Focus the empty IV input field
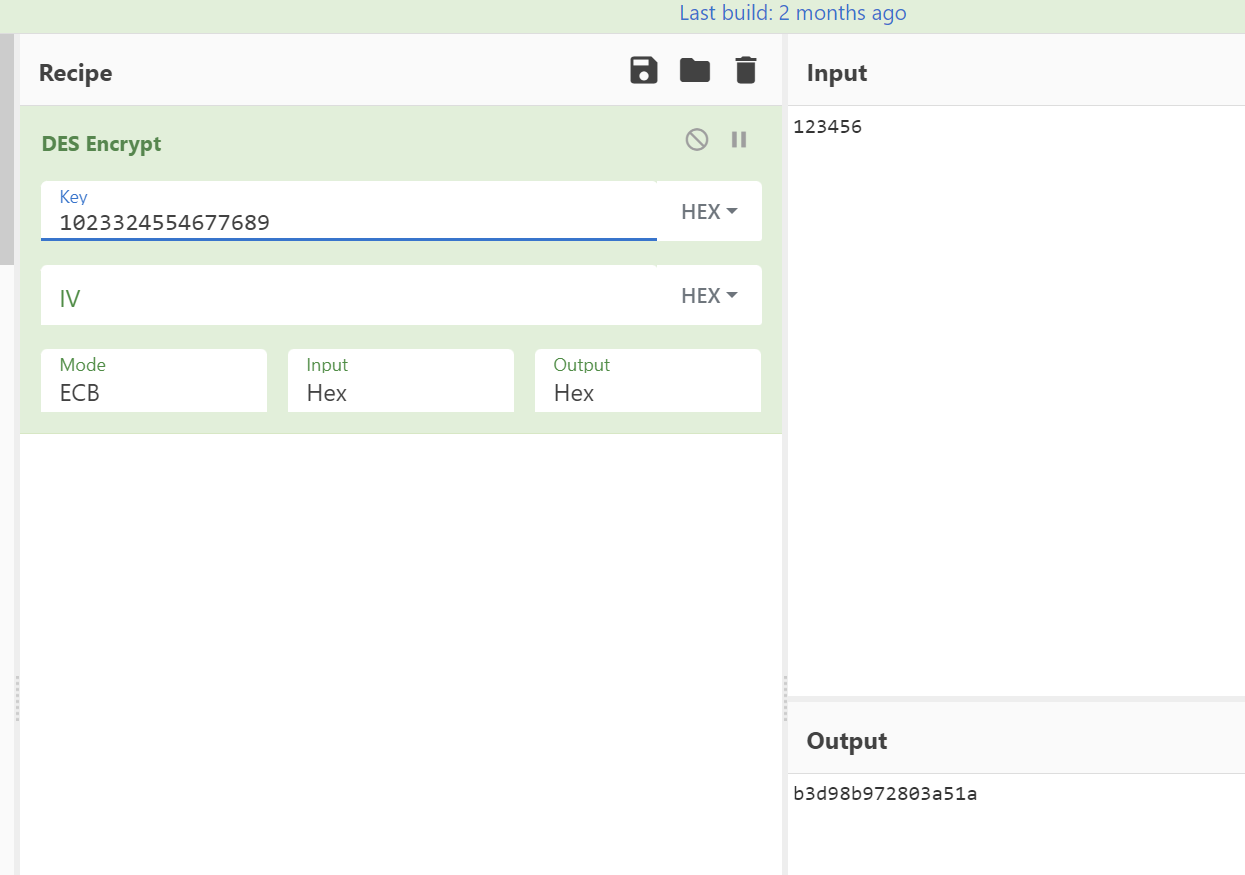 point(349,295)
